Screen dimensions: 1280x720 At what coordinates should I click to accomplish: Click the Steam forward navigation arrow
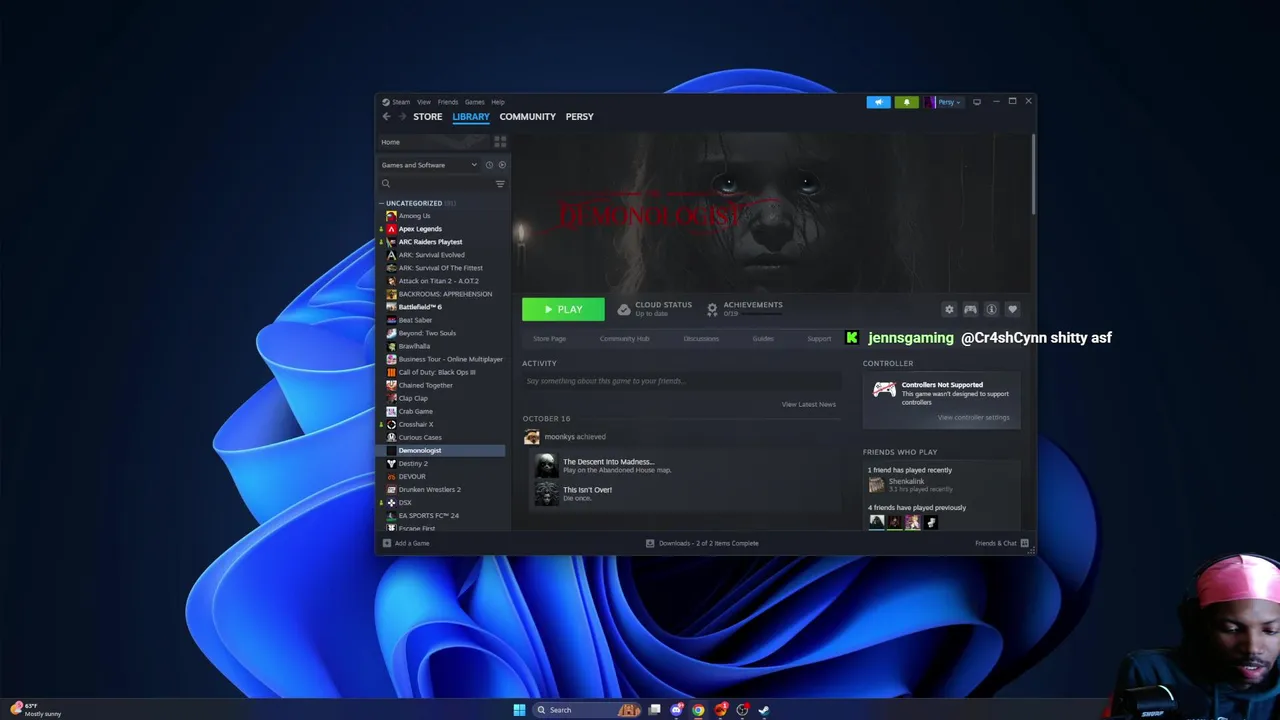coord(402,117)
